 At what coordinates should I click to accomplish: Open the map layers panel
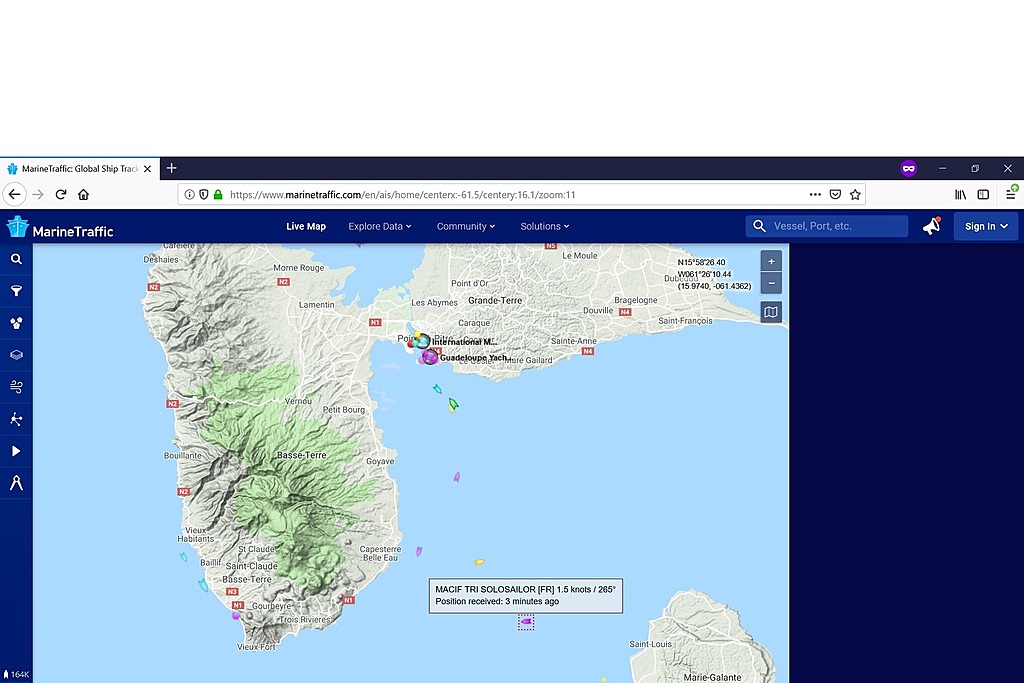(x=16, y=355)
